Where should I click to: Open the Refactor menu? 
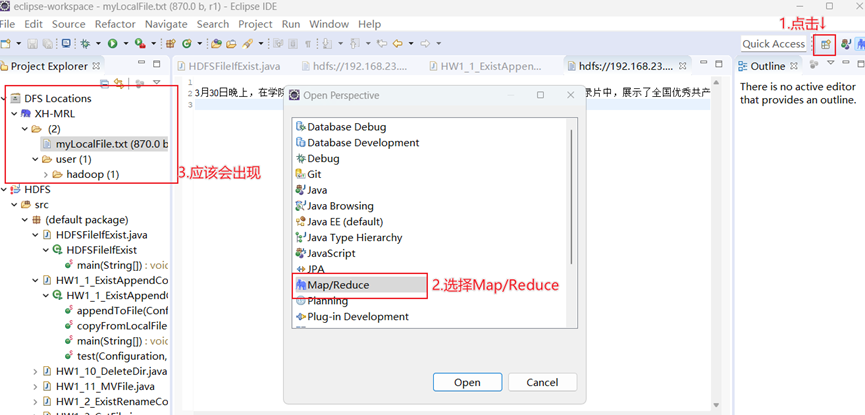point(115,24)
